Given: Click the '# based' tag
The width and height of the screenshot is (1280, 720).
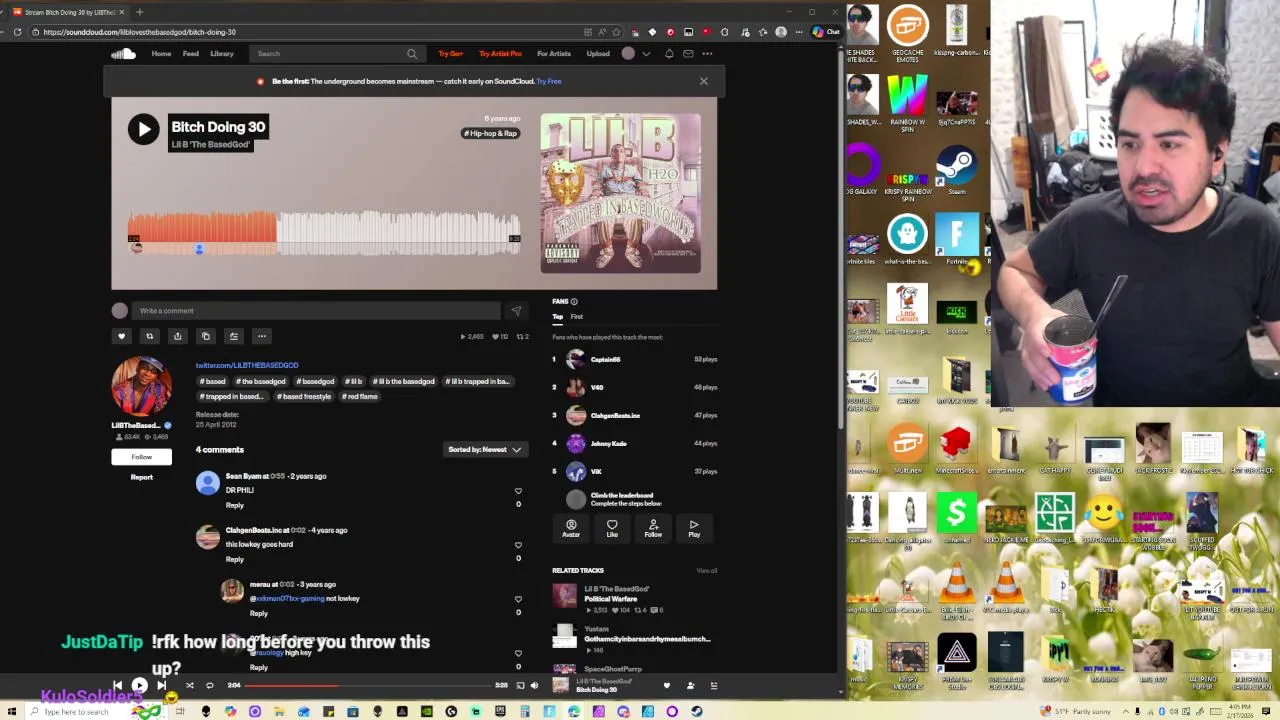Looking at the screenshot, I should coord(213,381).
